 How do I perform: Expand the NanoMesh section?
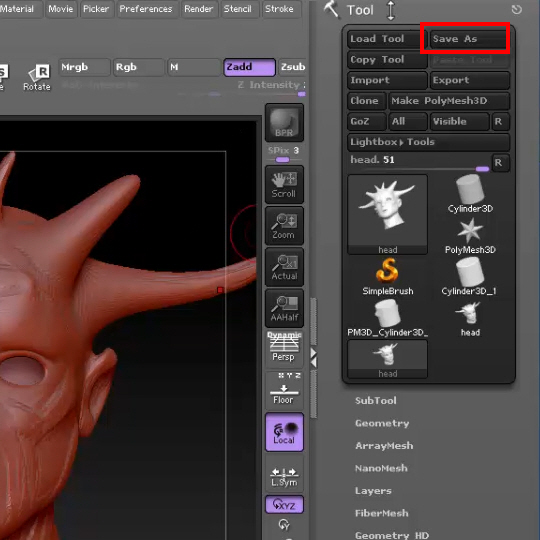(x=381, y=468)
